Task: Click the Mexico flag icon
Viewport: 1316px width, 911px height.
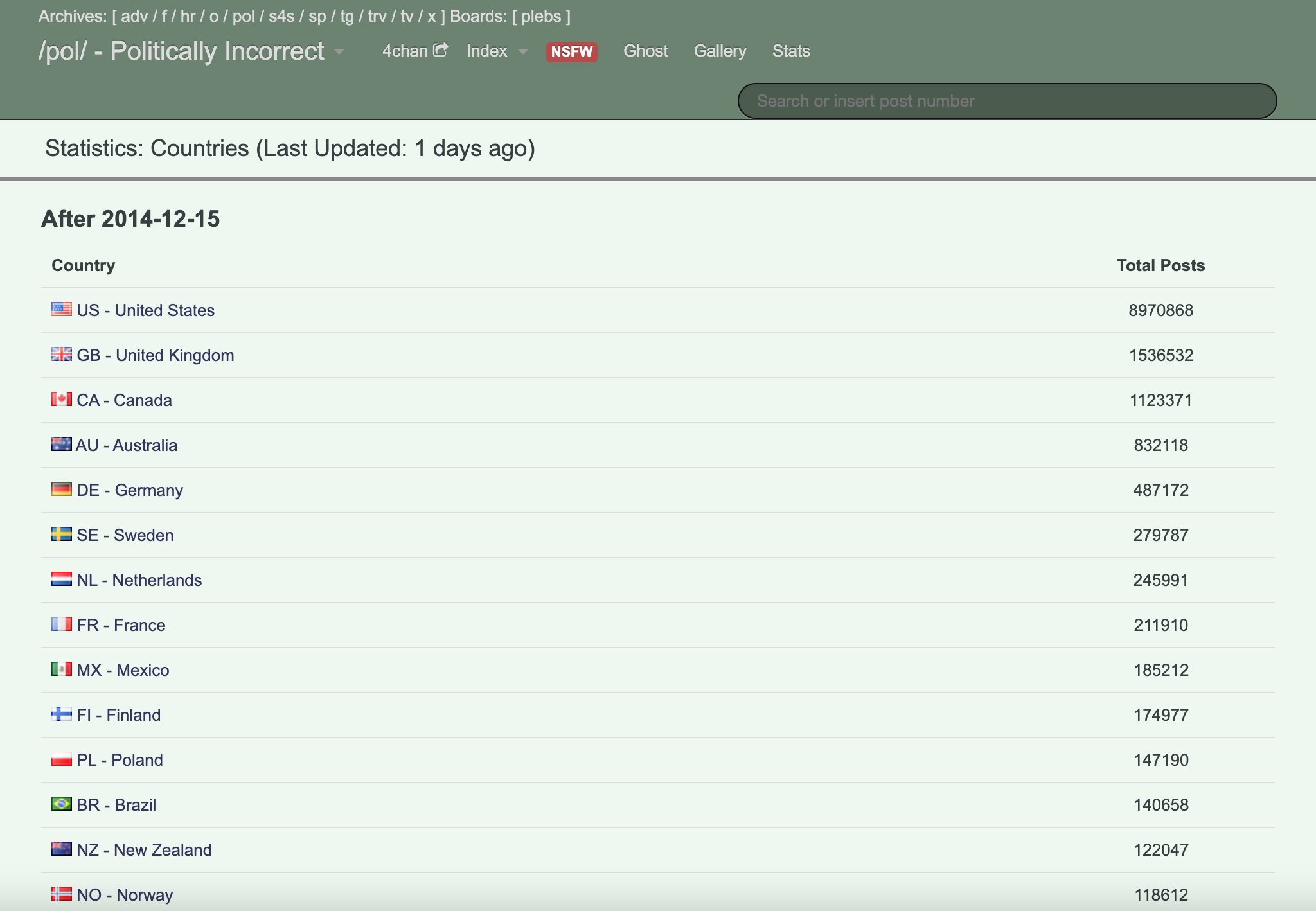Action: [62, 669]
